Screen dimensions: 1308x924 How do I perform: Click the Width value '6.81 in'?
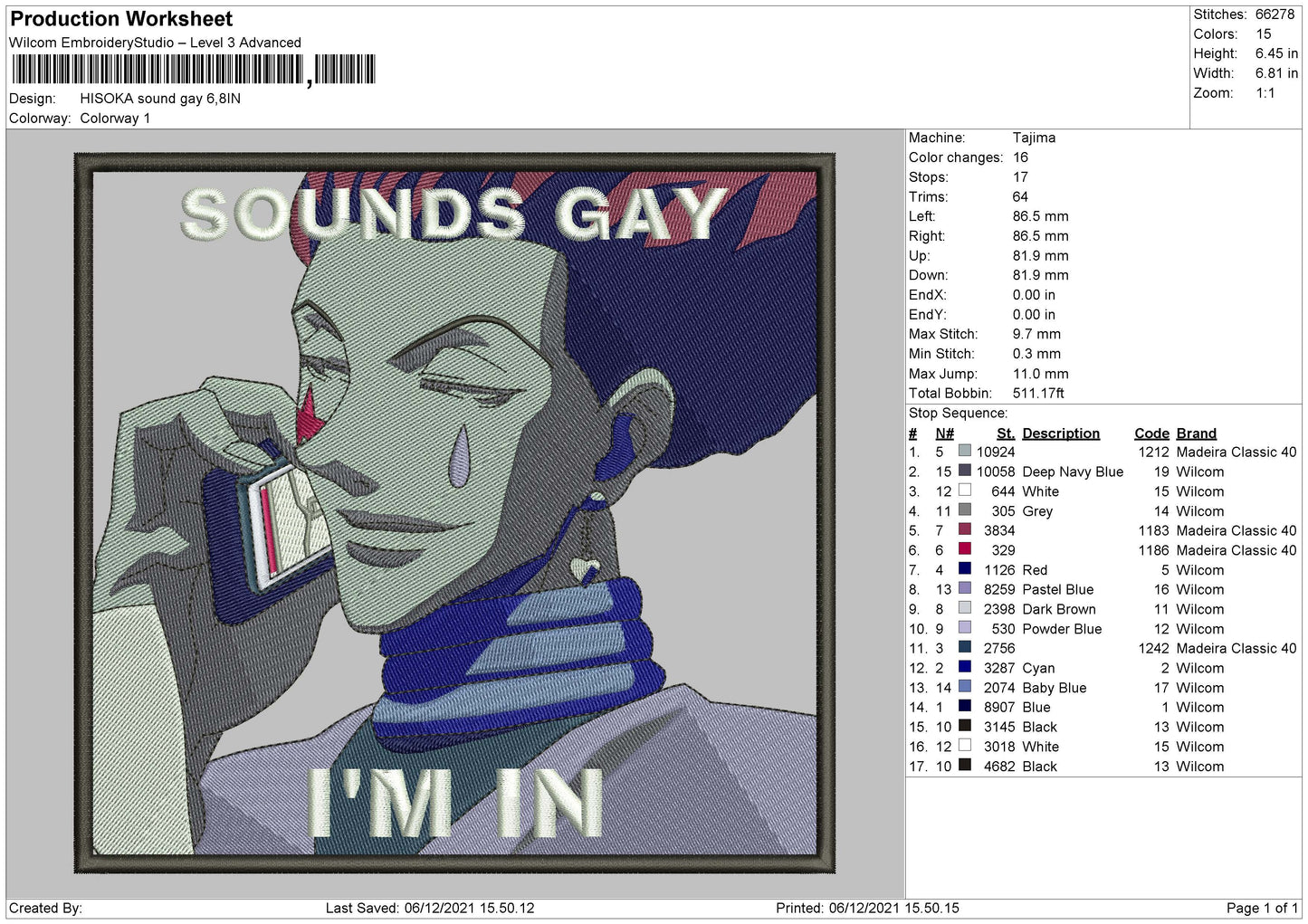click(1276, 73)
